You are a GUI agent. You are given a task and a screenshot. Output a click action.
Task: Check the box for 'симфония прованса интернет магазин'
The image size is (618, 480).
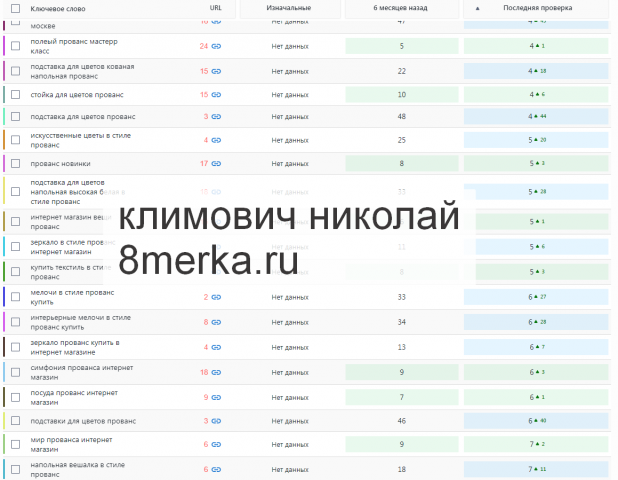point(15,372)
